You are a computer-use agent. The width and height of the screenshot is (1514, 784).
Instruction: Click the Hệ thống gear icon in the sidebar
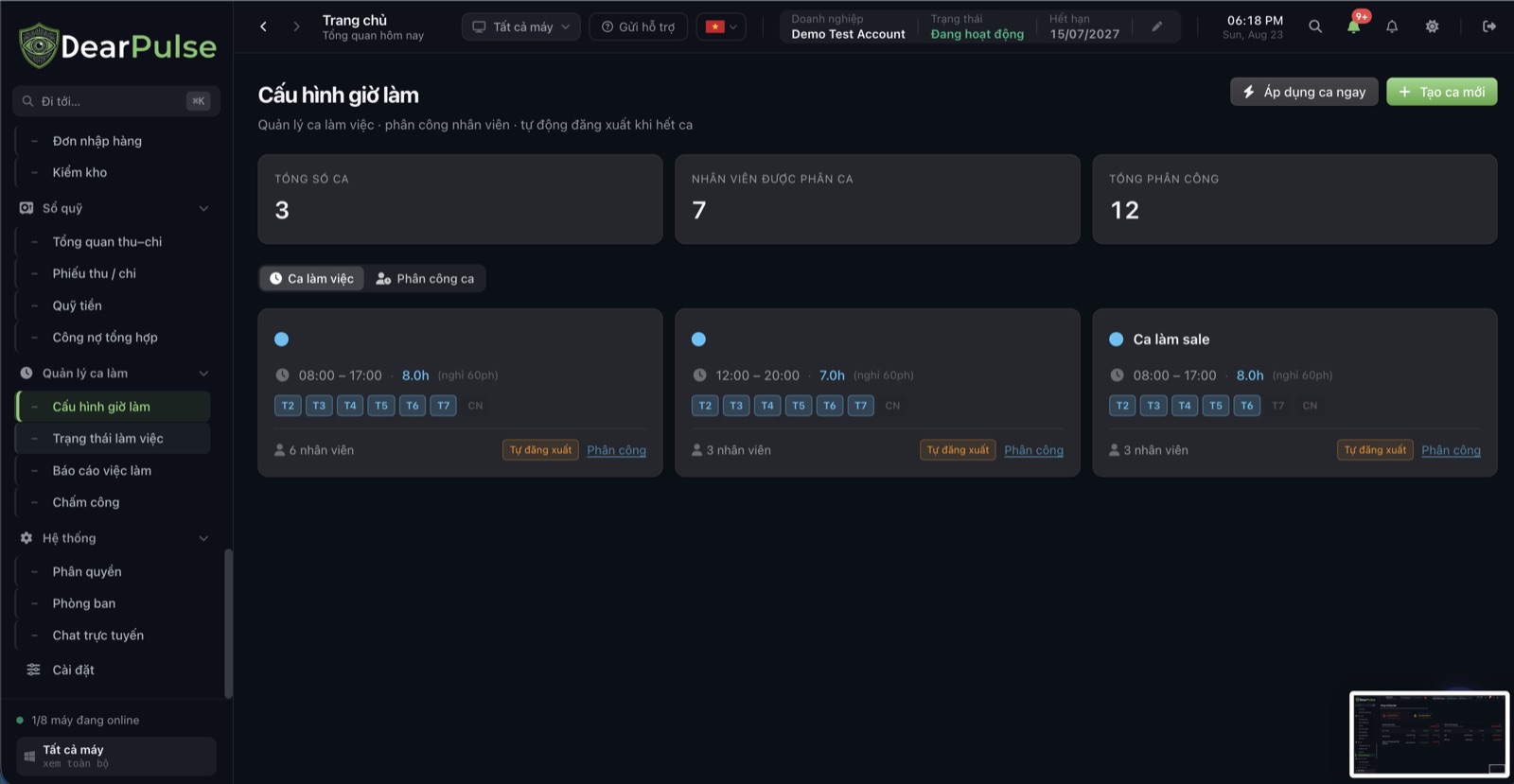click(26, 538)
